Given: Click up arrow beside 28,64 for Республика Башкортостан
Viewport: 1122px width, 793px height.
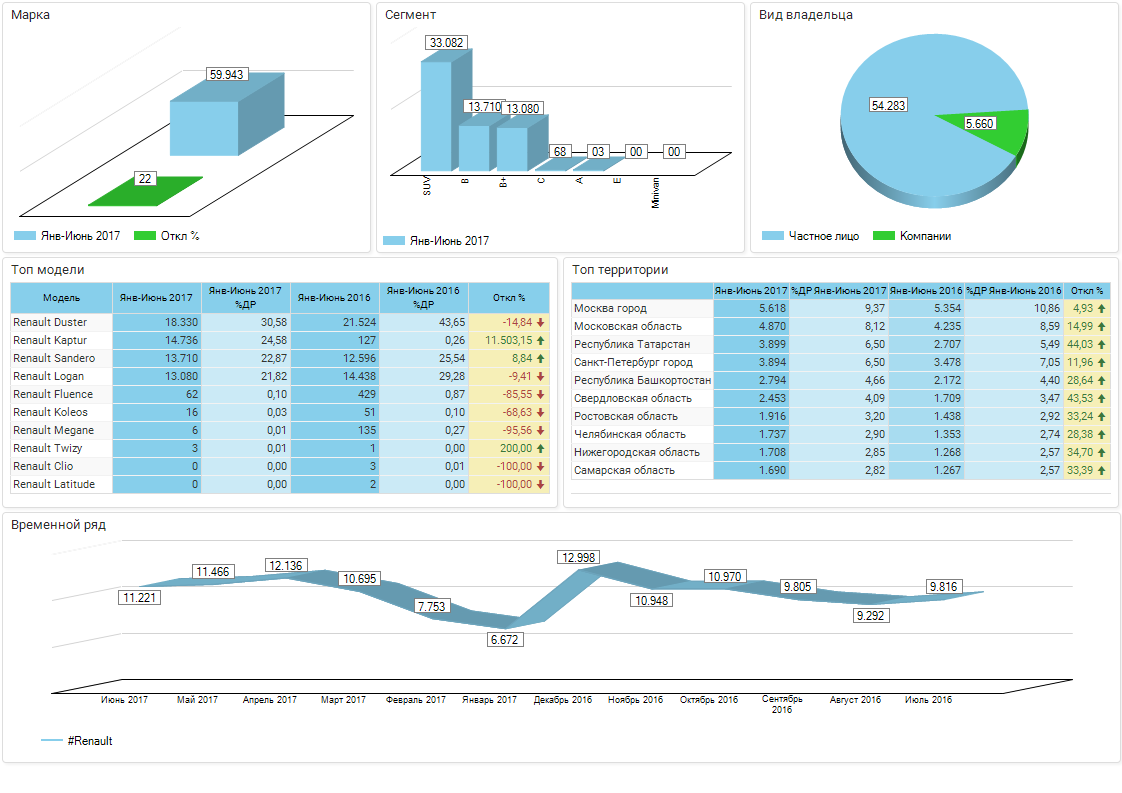Looking at the screenshot, I should [1101, 380].
